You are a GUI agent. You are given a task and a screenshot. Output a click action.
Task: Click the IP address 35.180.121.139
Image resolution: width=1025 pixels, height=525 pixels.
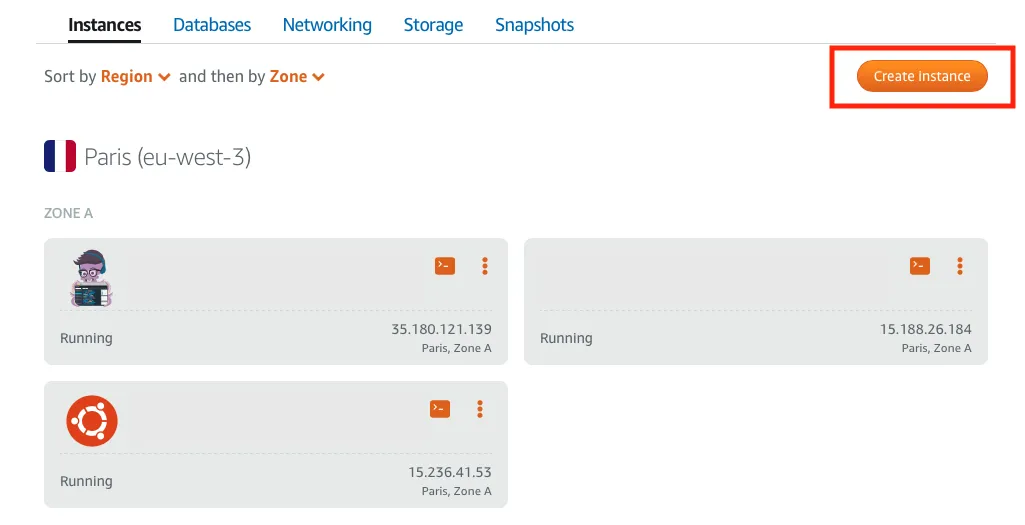point(441,329)
